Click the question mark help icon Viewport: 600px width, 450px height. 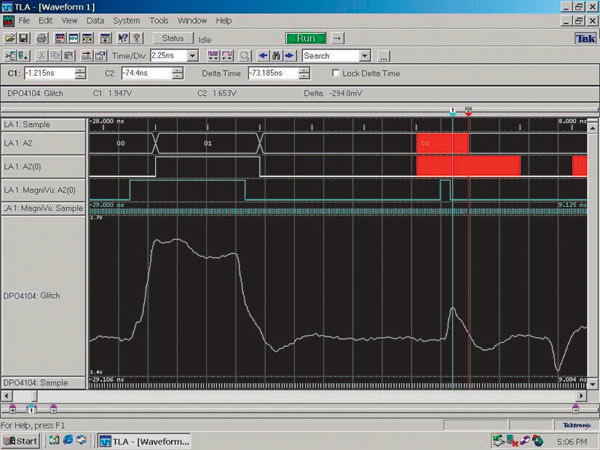pos(137,38)
